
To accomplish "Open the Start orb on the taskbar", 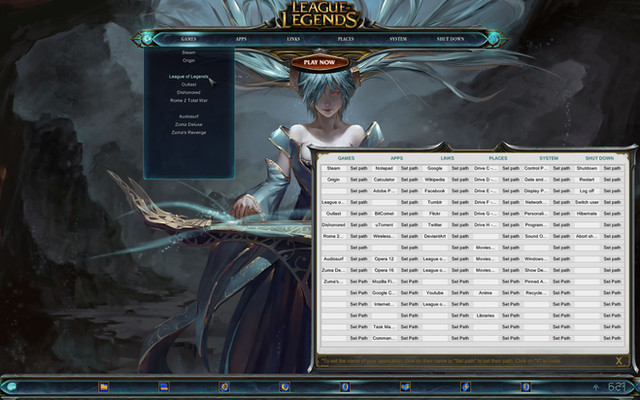I will click(11, 386).
